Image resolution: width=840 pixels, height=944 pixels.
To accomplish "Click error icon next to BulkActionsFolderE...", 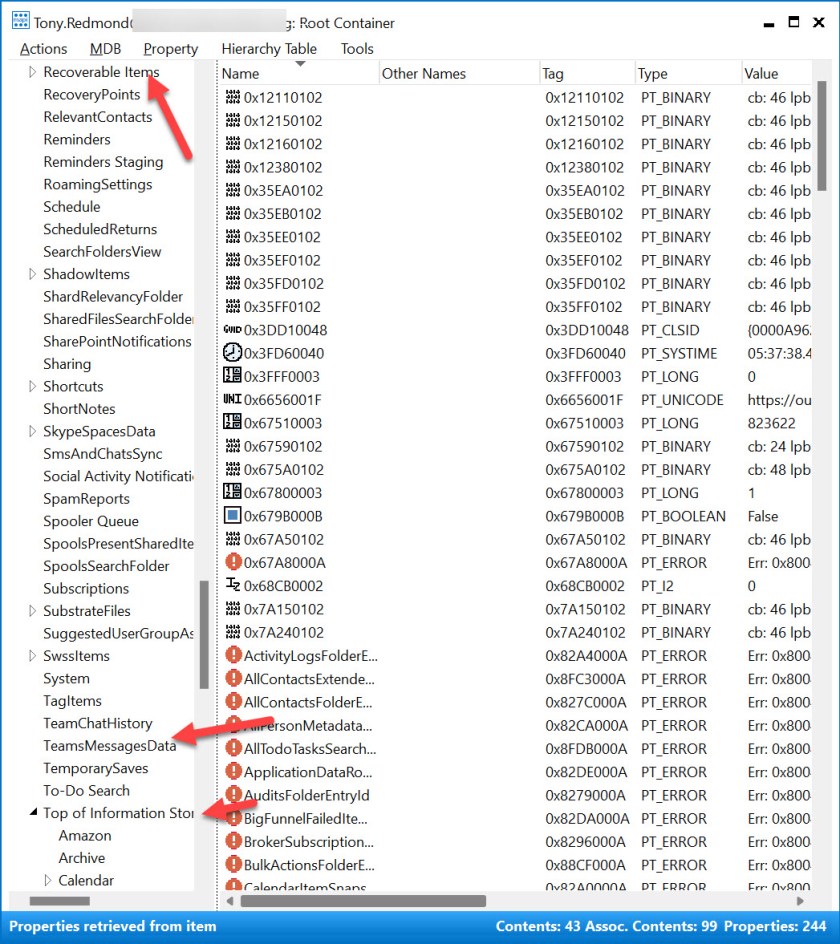I will pyautogui.click(x=233, y=865).
